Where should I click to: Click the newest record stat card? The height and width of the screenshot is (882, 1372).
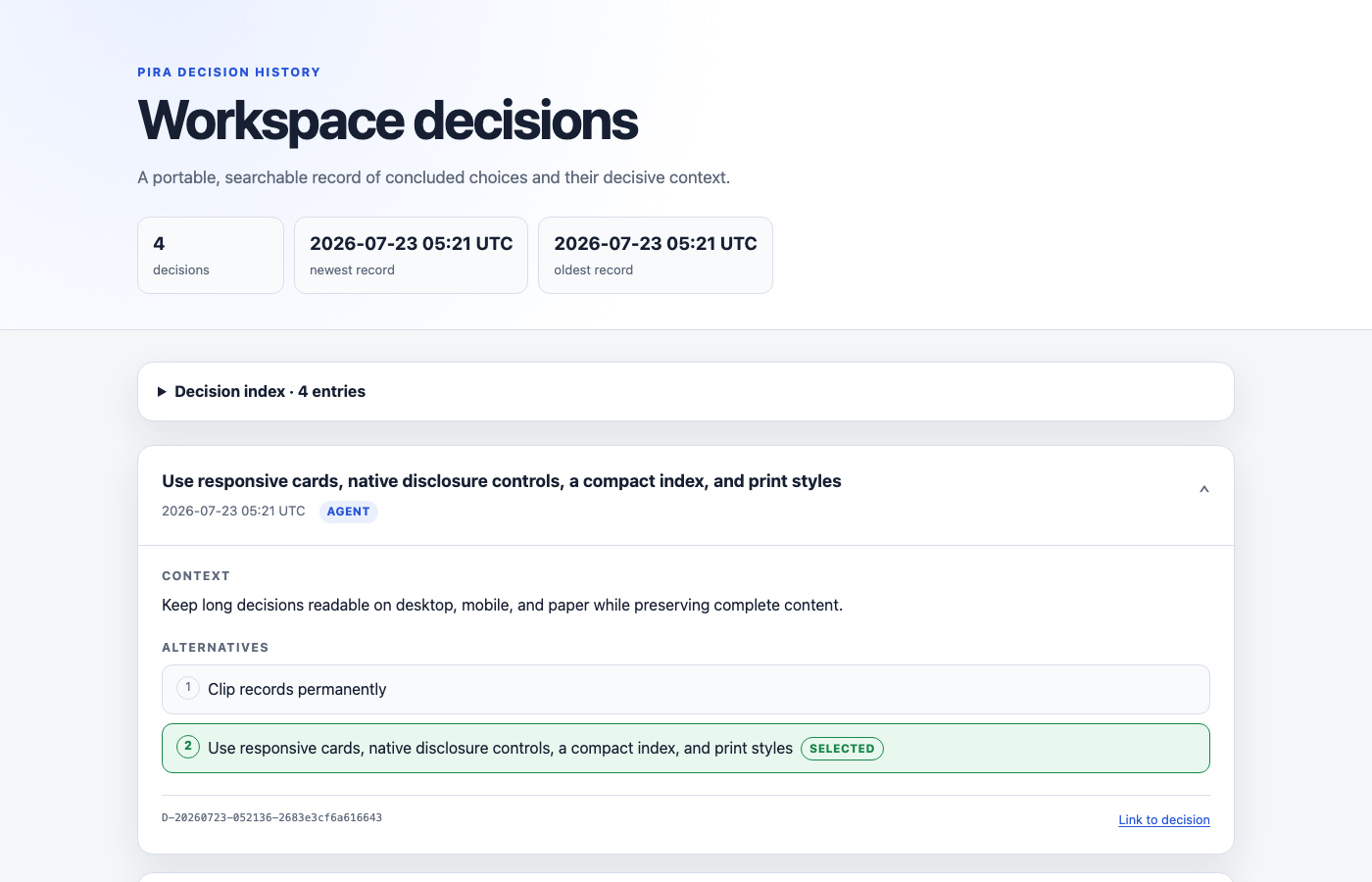(411, 255)
